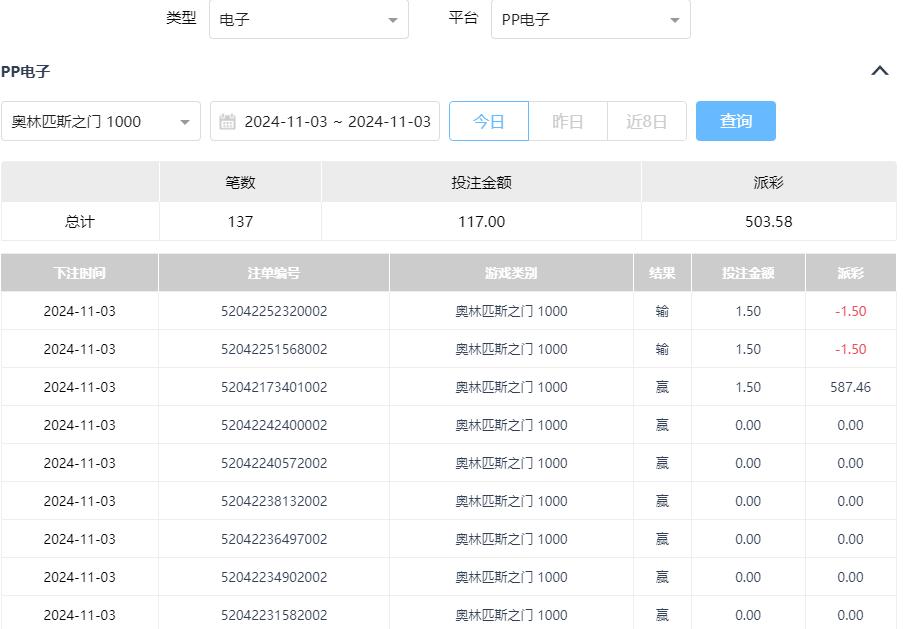This screenshot has height=629, width=903.
Task: Click bet order number 52042173401002
Action: [273, 387]
